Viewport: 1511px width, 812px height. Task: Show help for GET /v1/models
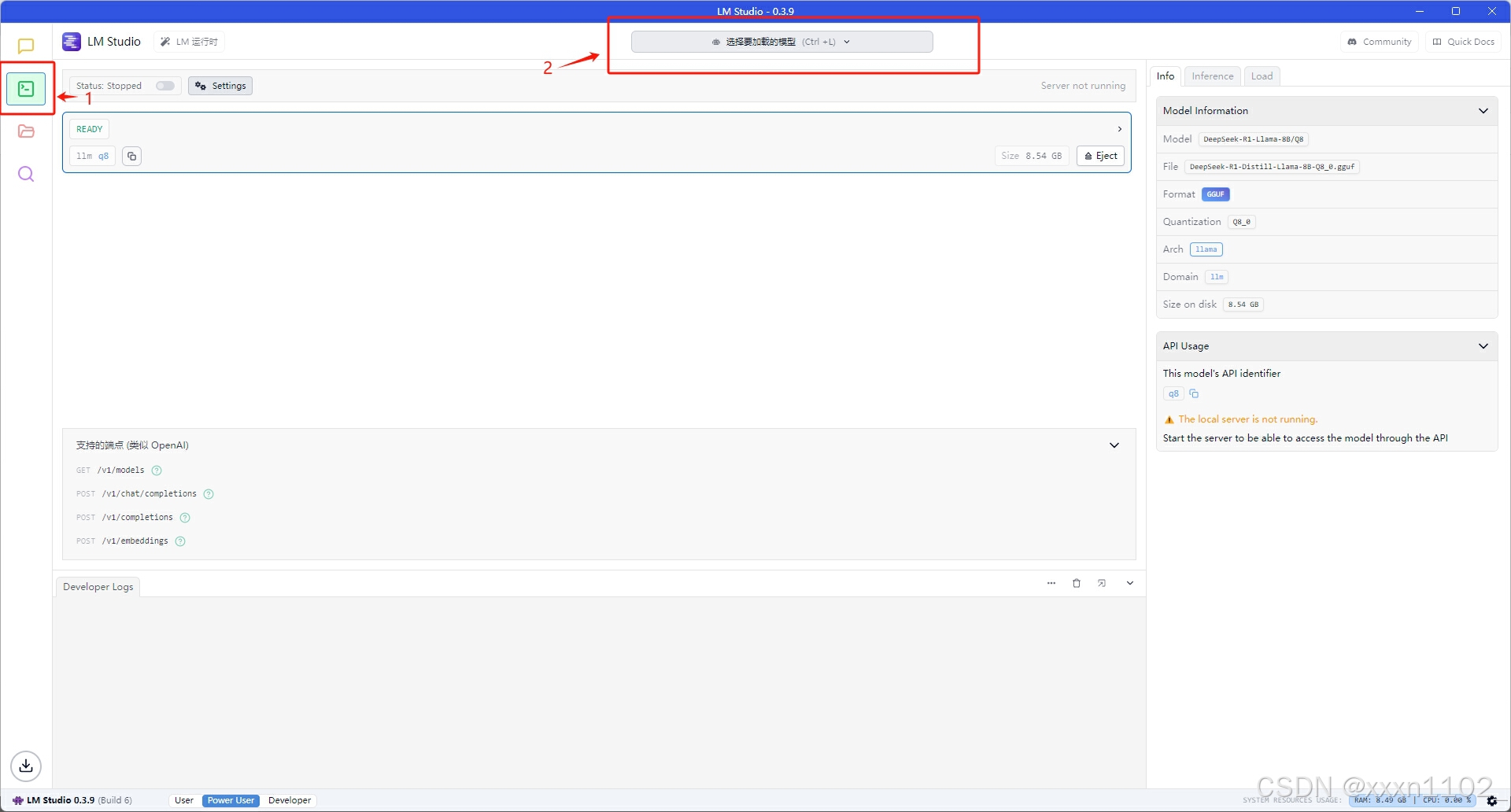[157, 471]
